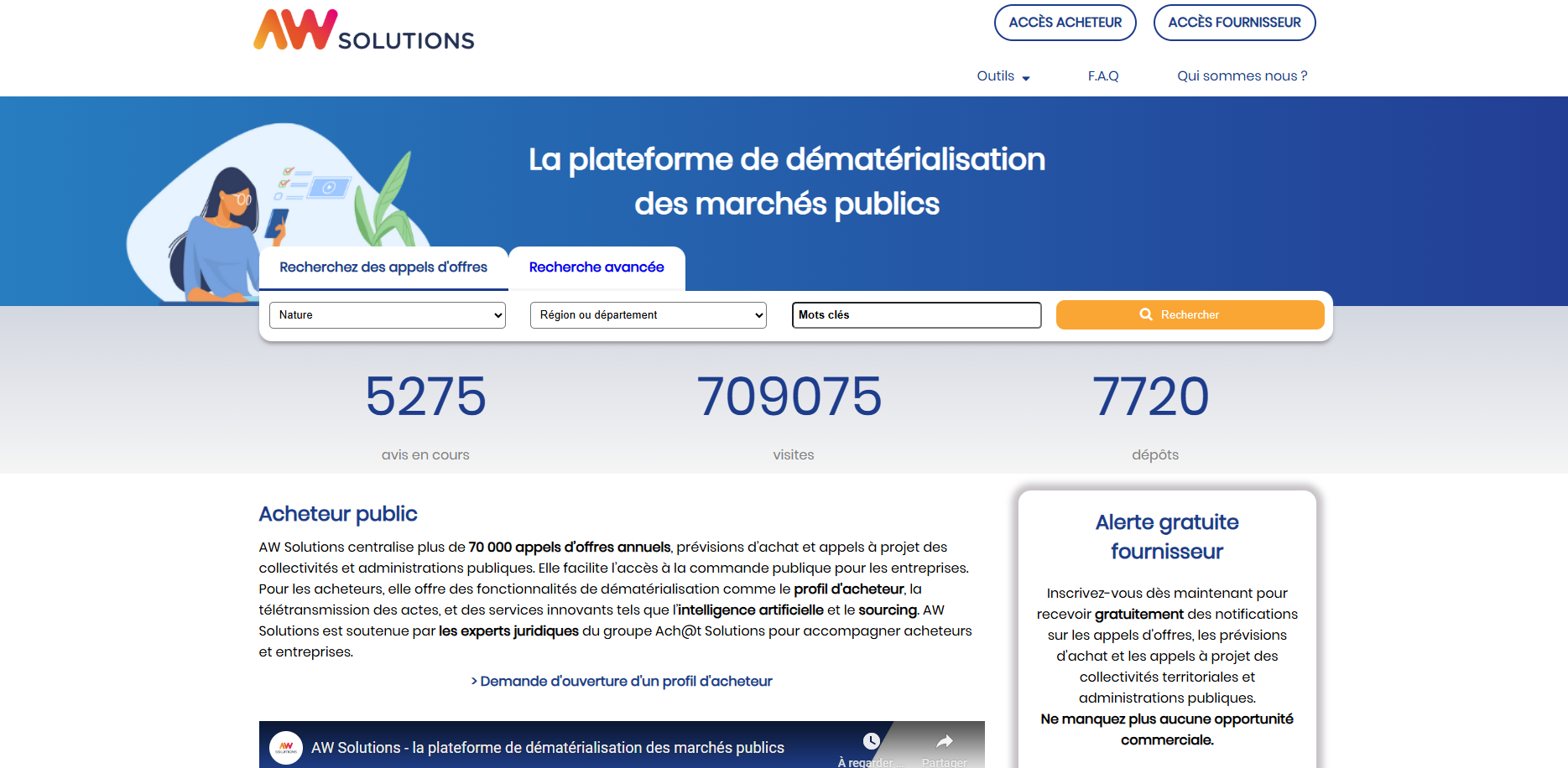This screenshot has width=1568, height=768.
Task: Click the ACCÈS ACHETEUR button
Action: point(1065,23)
